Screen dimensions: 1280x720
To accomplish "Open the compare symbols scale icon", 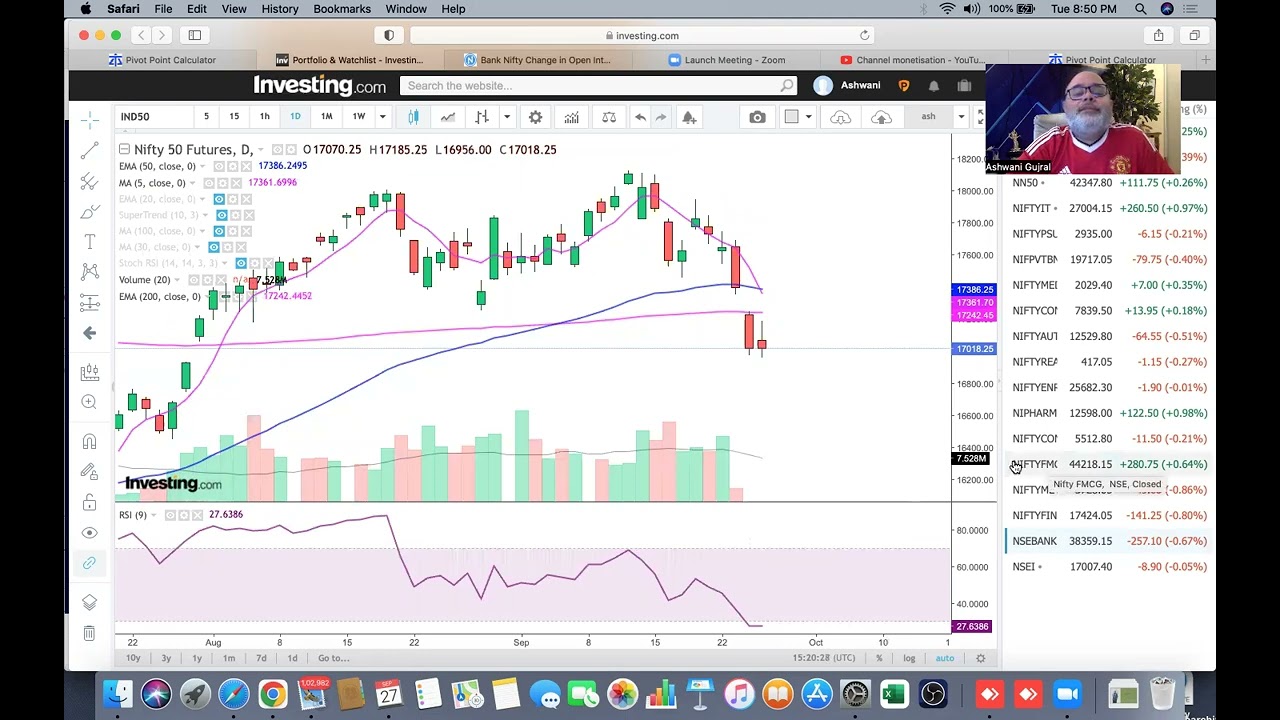I will coord(609,117).
